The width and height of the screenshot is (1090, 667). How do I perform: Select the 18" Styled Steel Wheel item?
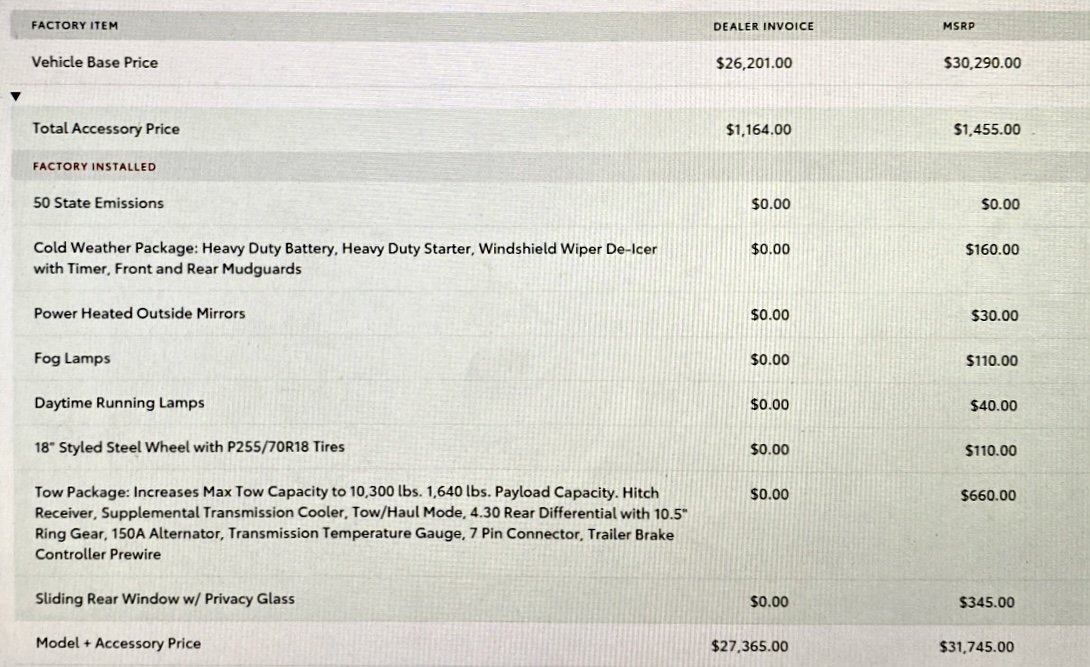[190, 447]
